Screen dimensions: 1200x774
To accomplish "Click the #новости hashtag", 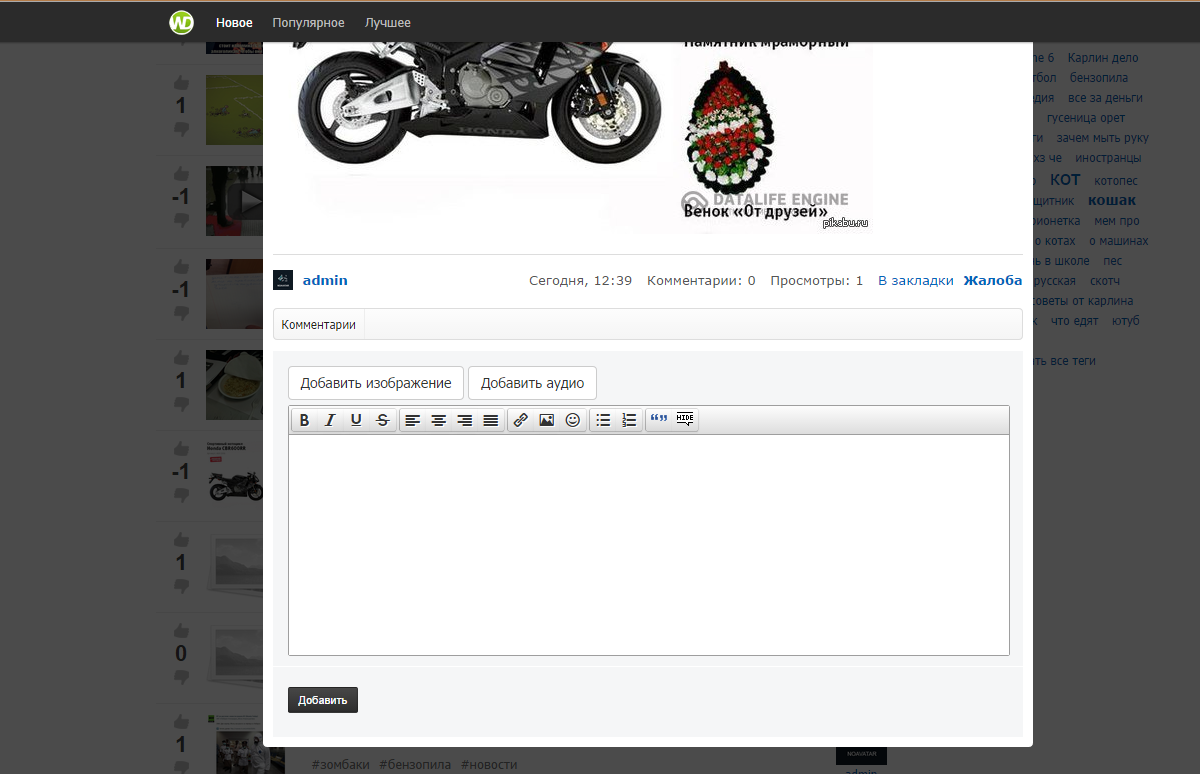I will tap(489, 765).
